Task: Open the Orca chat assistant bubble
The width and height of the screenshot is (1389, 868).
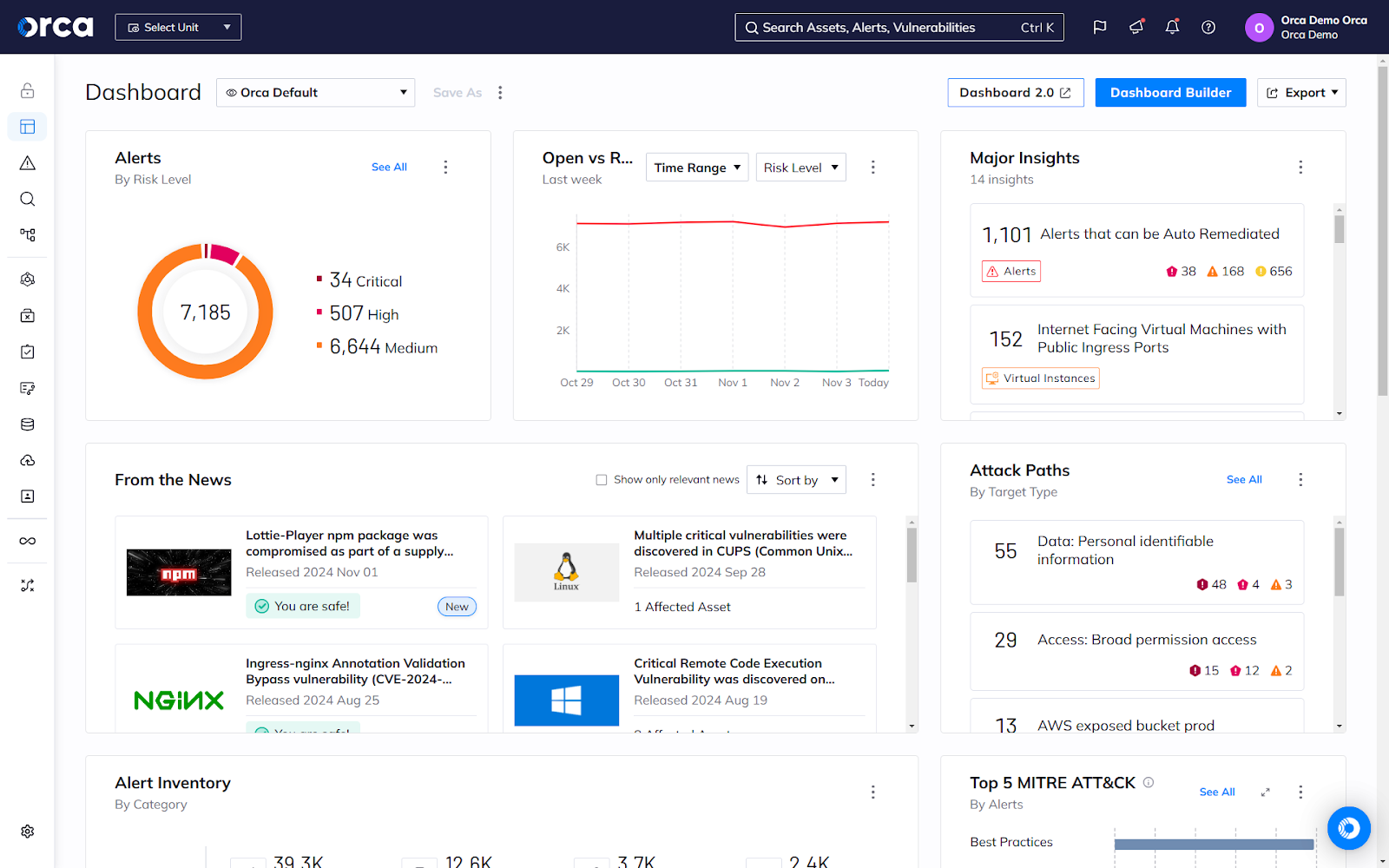Action: pyautogui.click(x=1348, y=828)
